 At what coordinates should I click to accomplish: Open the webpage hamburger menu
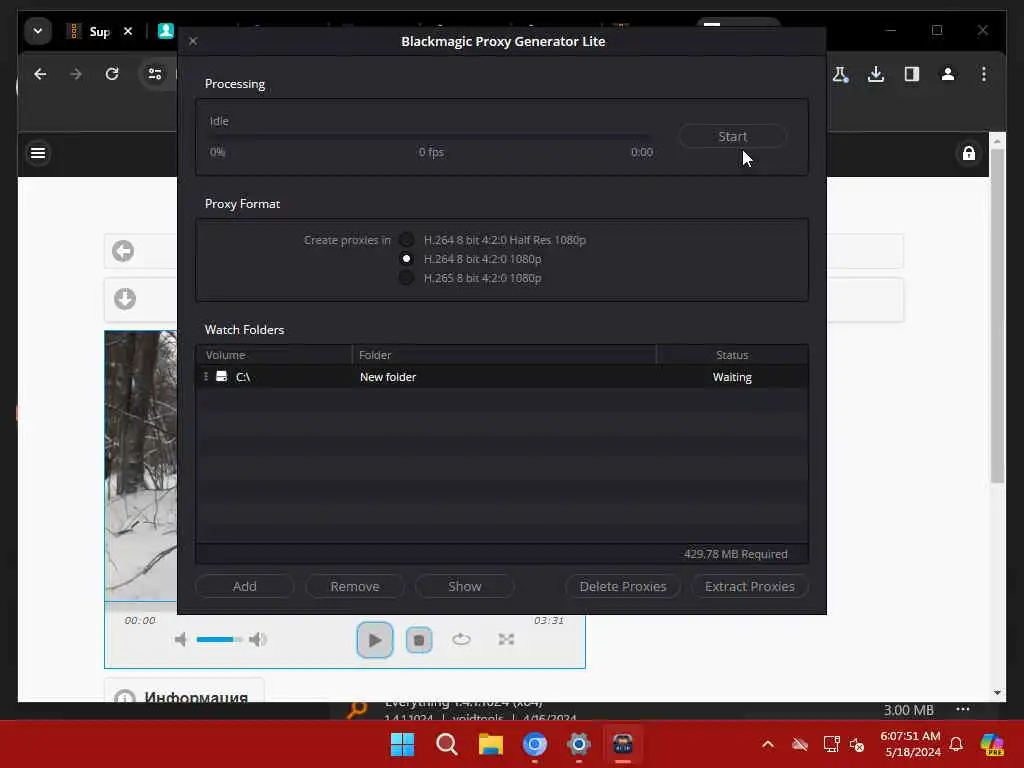tap(38, 153)
